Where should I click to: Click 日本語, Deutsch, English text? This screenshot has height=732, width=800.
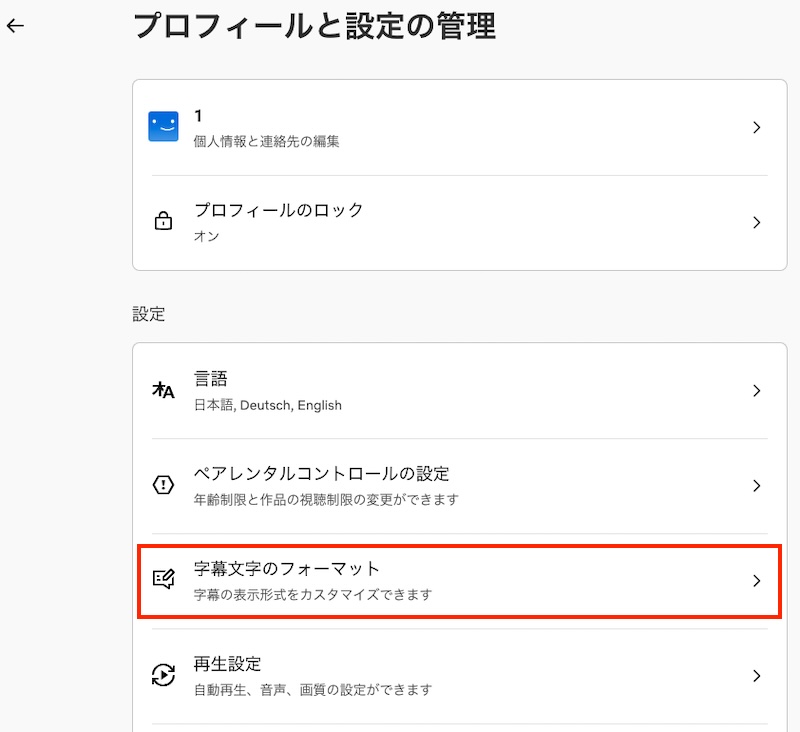(268, 405)
